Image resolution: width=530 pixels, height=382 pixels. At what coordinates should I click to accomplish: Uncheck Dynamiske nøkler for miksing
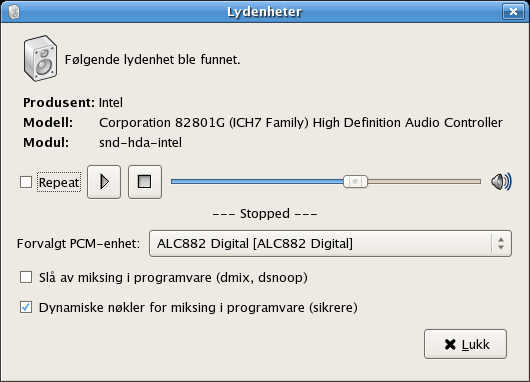pyautogui.click(x=26, y=307)
